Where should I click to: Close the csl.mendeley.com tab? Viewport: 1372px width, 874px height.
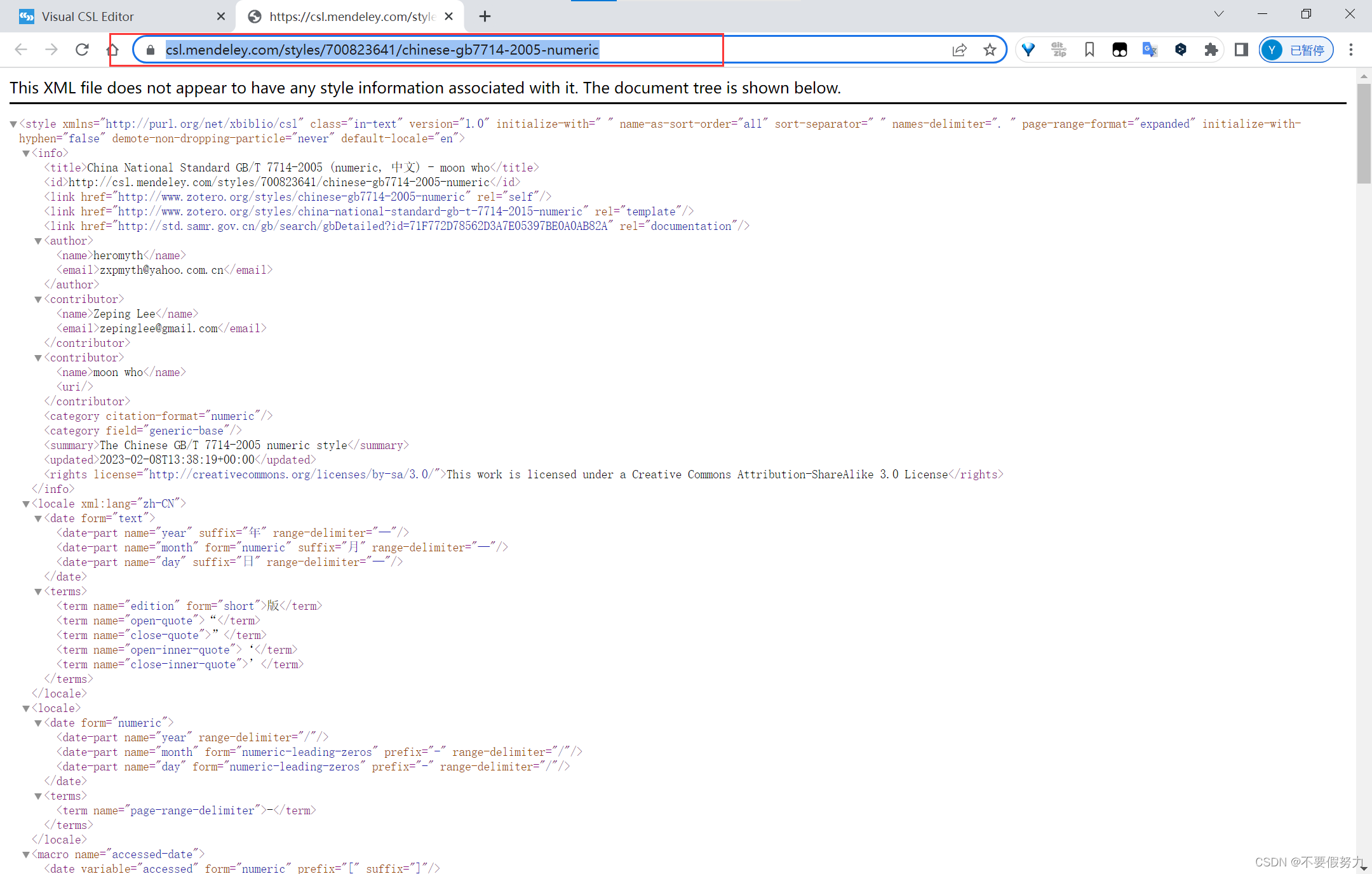click(x=449, y=17)
